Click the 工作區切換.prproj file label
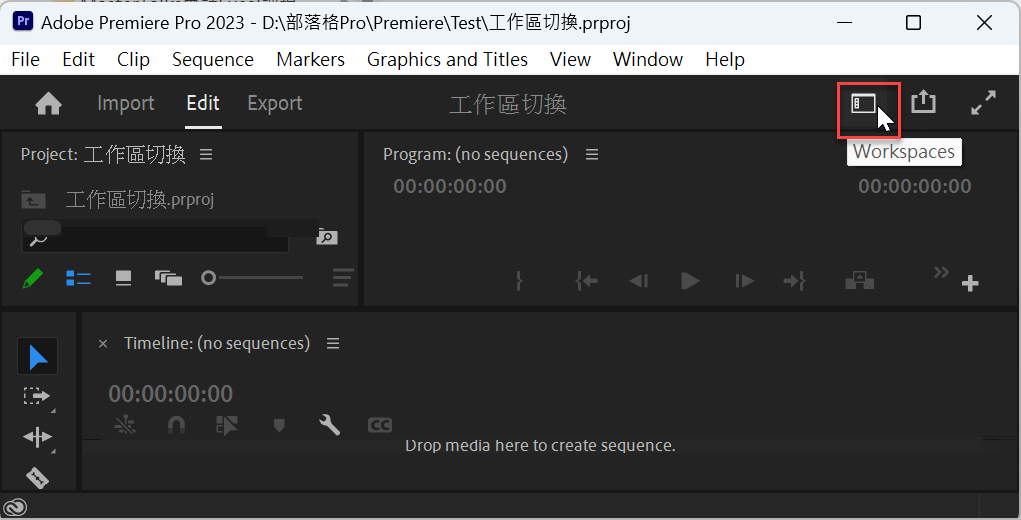The width and height of the screenshot is (1021, 520). [140, 199]
